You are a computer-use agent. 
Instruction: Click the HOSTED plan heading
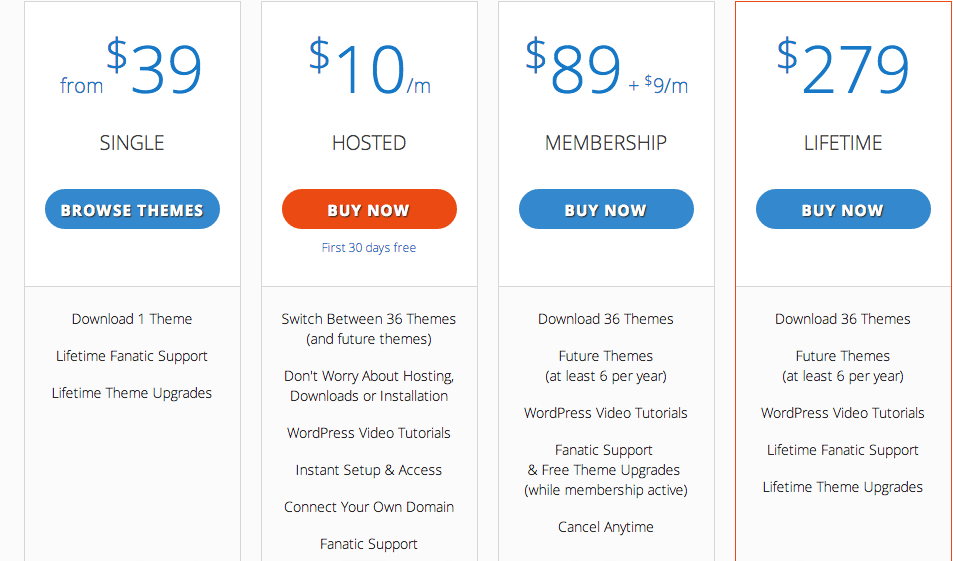click(x=369, y=143)
